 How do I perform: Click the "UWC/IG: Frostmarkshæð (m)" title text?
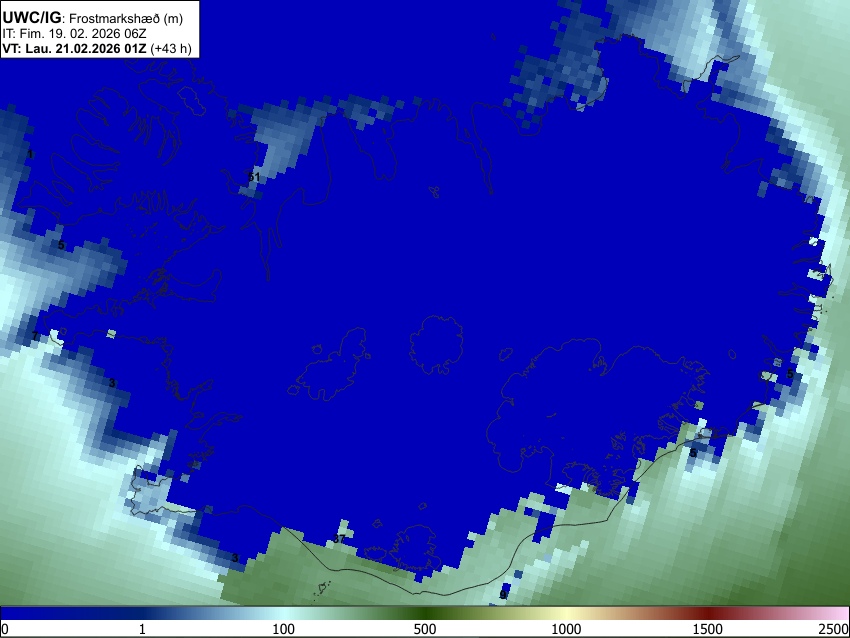click(x=93, y=18)
